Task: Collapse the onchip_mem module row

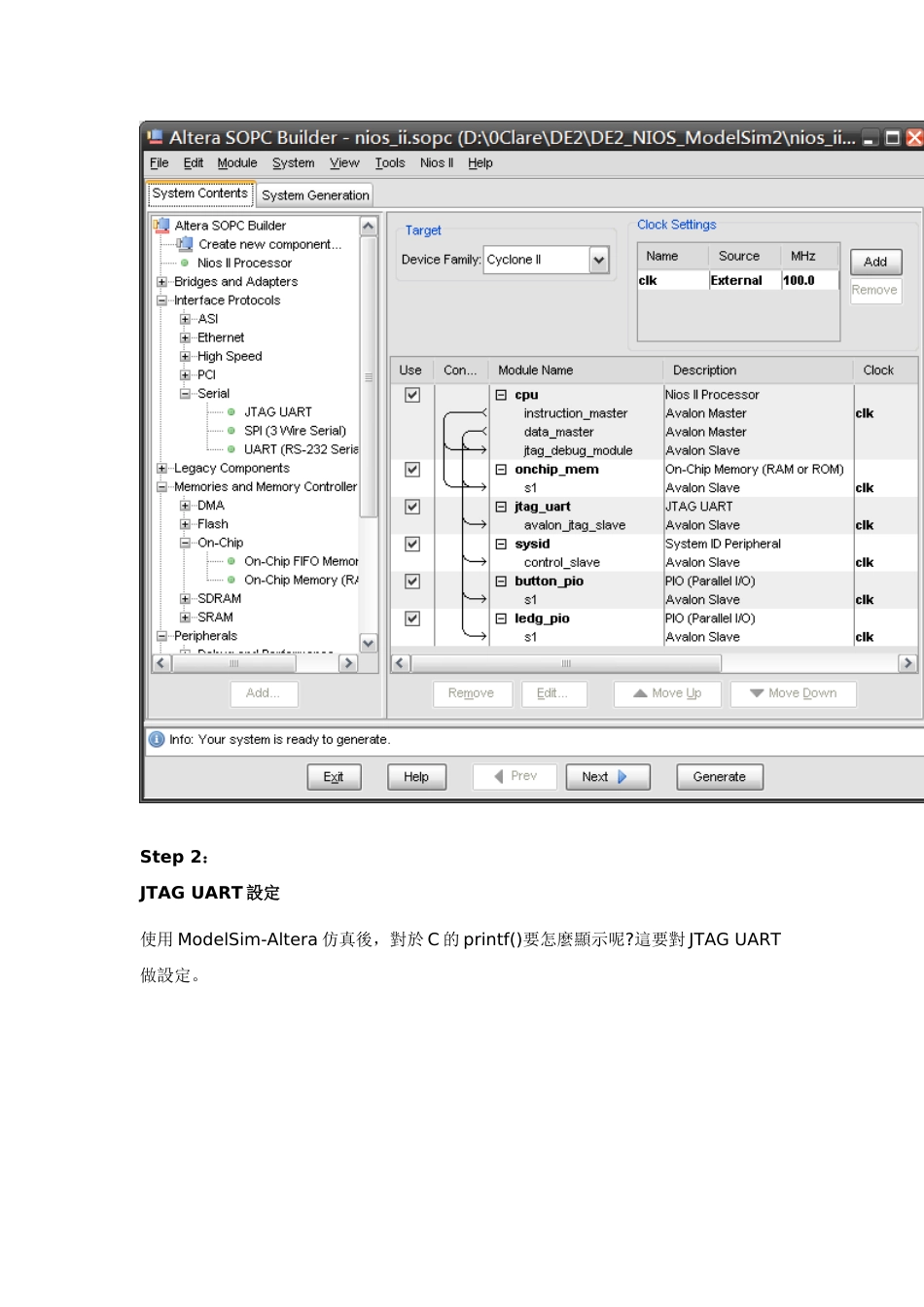Action: [x=501, y=470]
